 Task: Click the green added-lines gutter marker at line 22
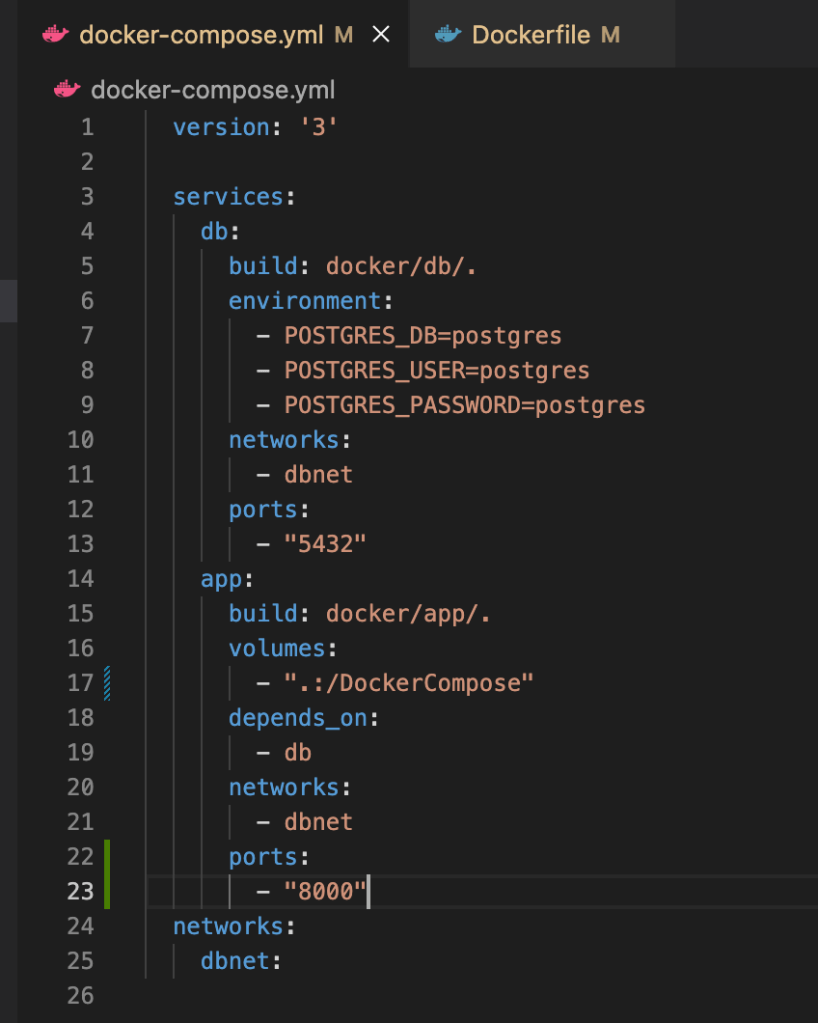[107, 857]
